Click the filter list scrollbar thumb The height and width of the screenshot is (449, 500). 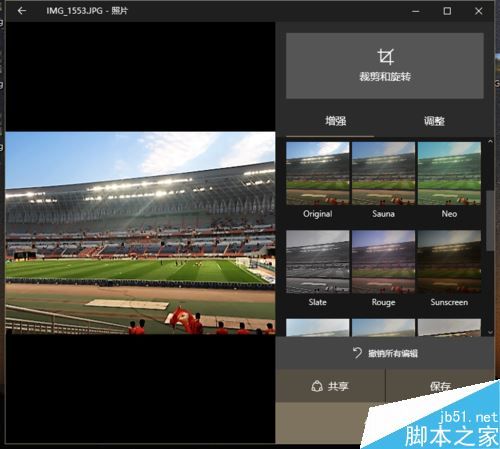(490, 221)
